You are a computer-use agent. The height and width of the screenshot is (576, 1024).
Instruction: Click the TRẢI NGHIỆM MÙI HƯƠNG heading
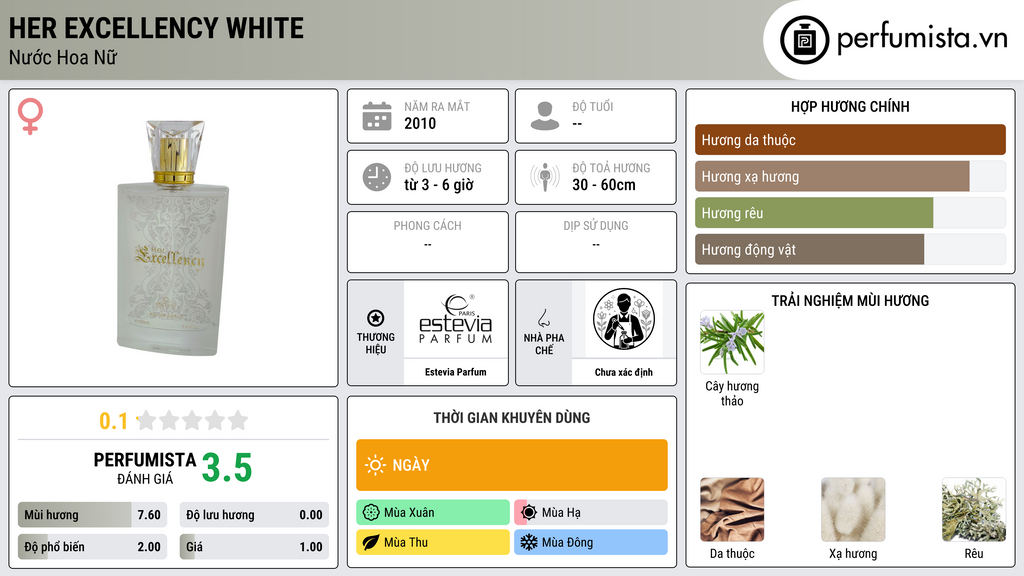click(850, 300)
